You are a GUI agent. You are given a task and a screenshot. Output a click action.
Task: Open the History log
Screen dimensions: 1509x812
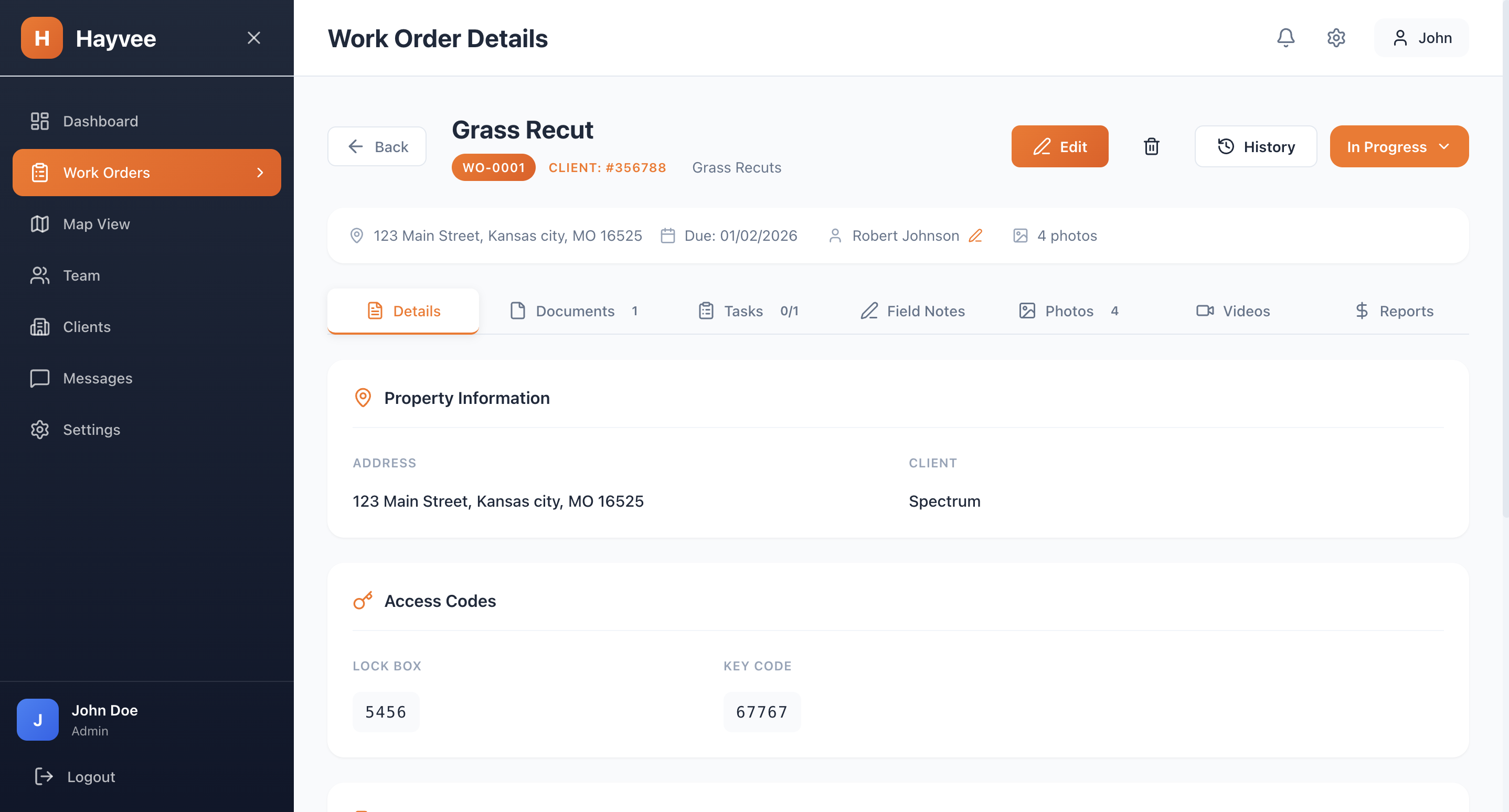1256,146
